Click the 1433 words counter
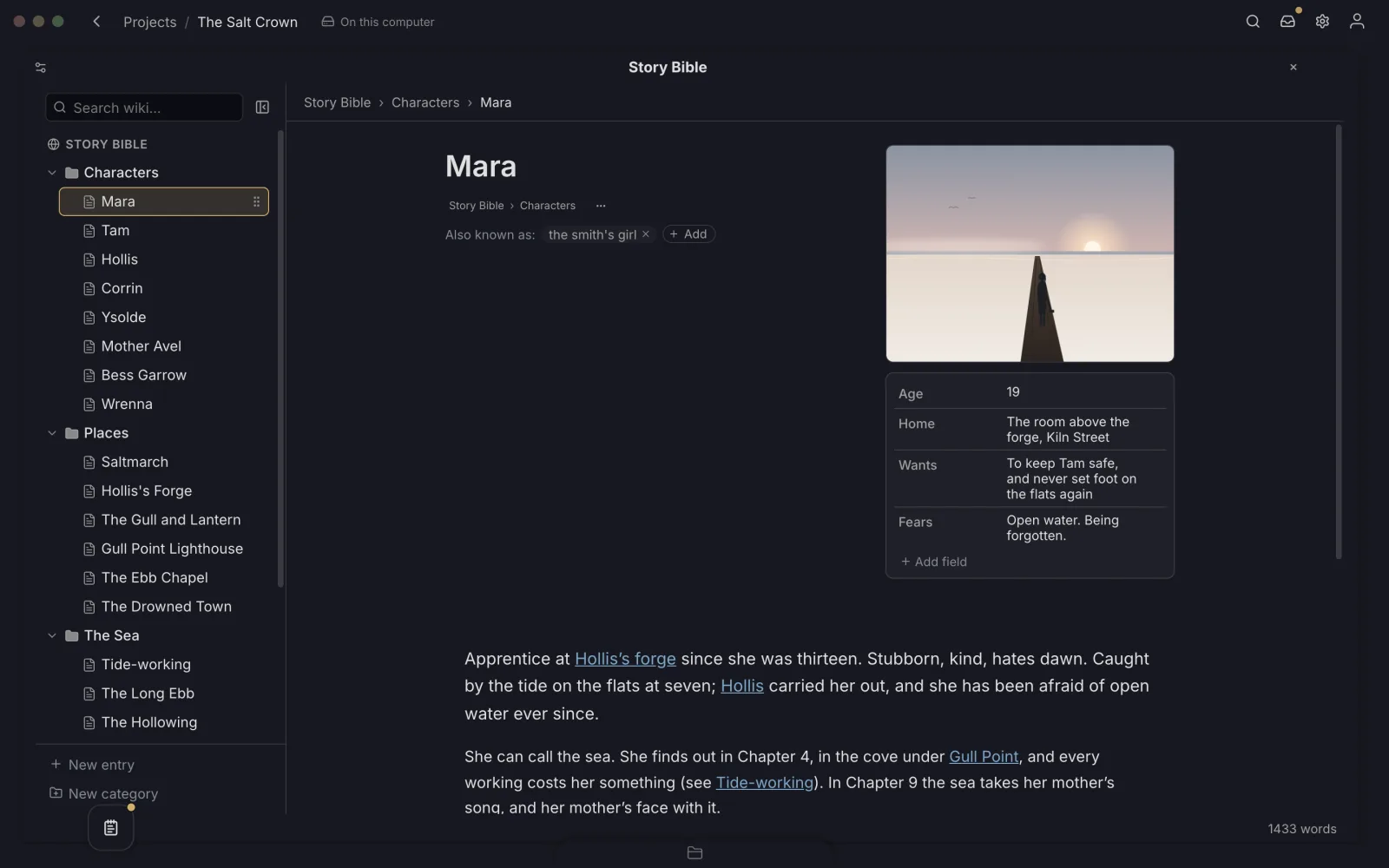The image size is (1389, 868). [1302, 829]
